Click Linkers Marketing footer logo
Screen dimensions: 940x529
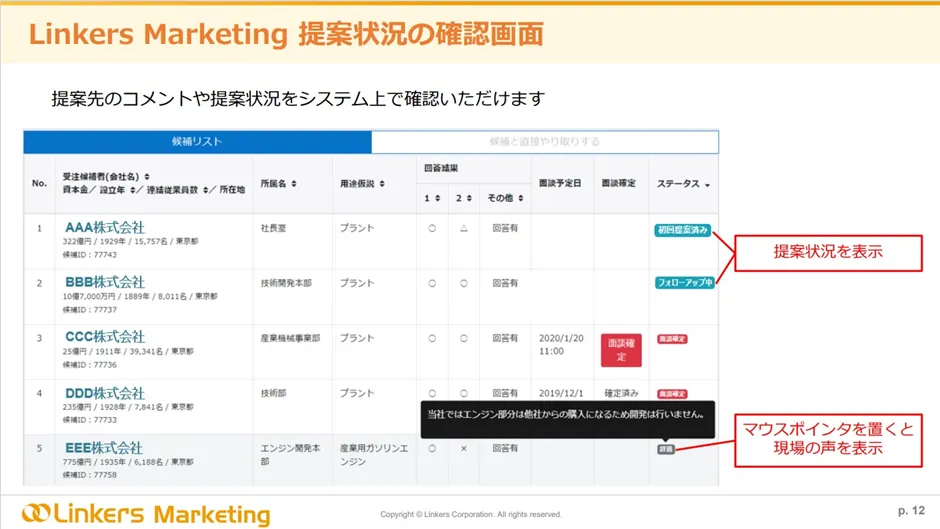click(x=146, y=514)
